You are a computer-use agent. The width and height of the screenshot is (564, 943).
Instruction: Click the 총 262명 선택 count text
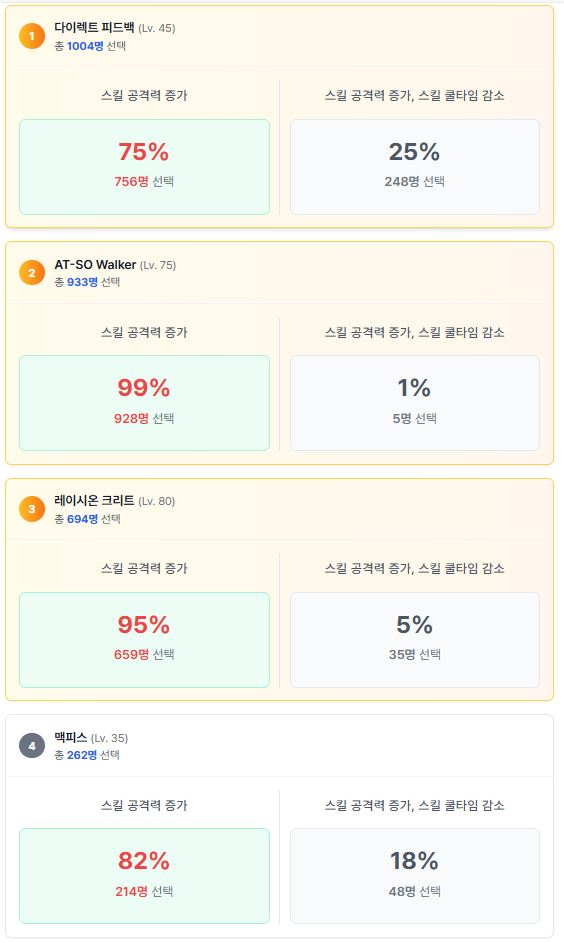[87, 755]
